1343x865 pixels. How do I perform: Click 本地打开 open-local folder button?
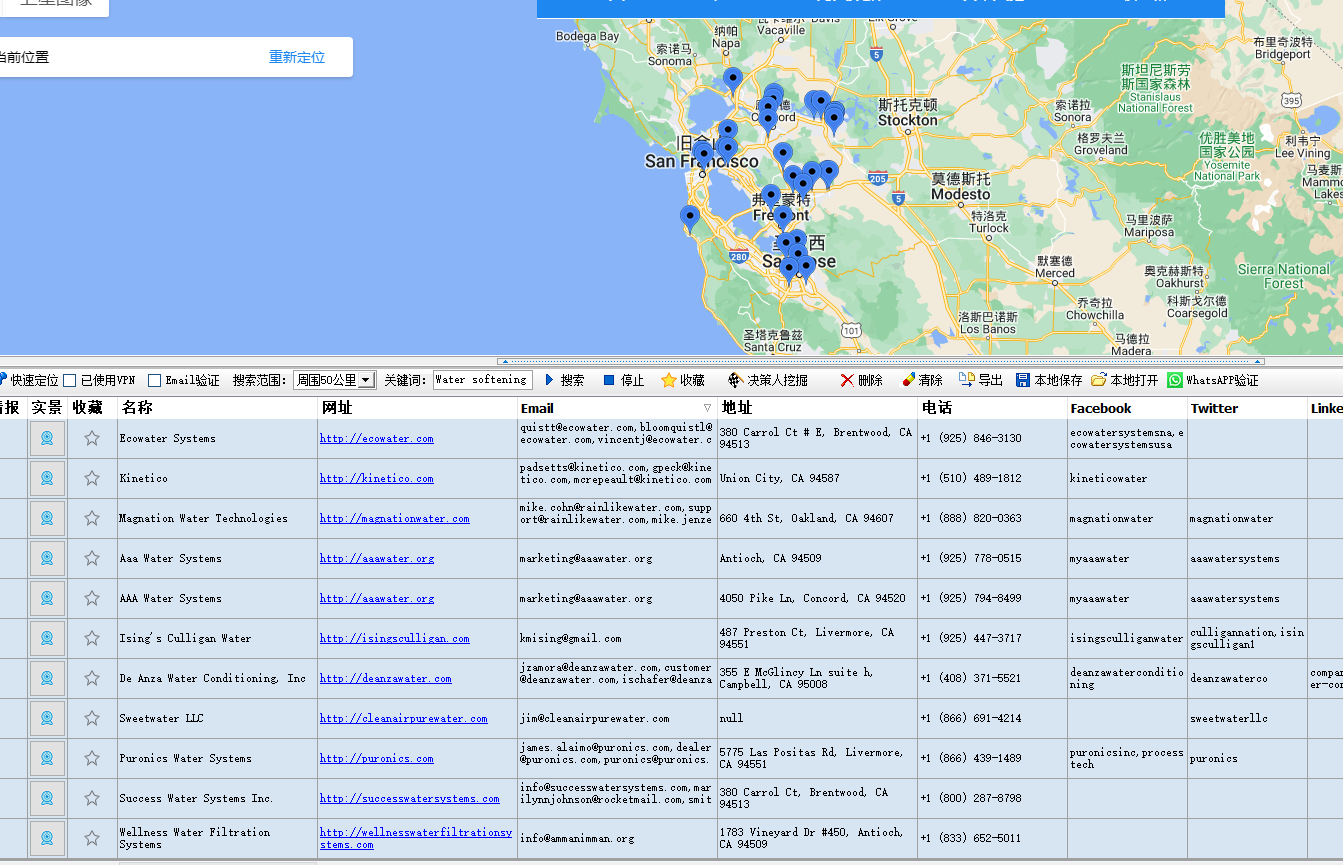[x=1125, y=380]
